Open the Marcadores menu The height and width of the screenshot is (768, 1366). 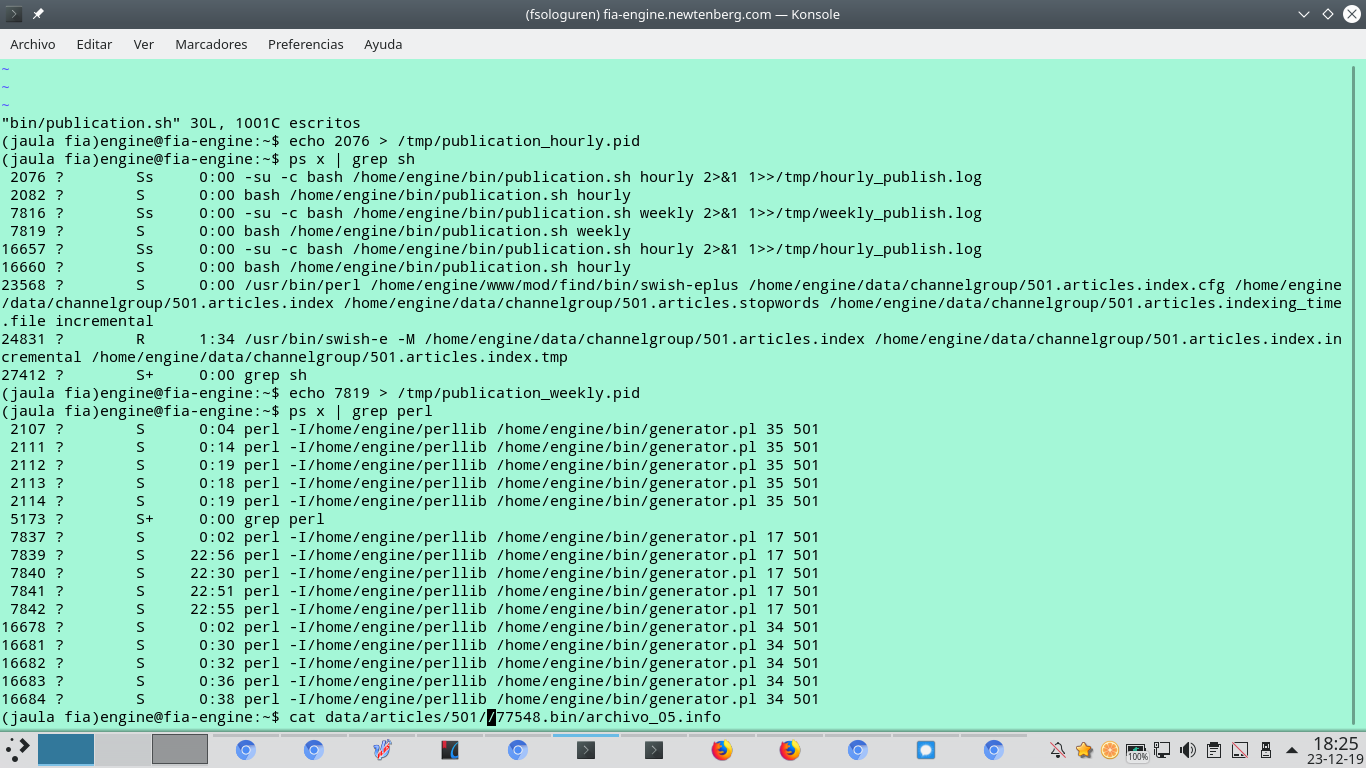[x=211, y=44]
